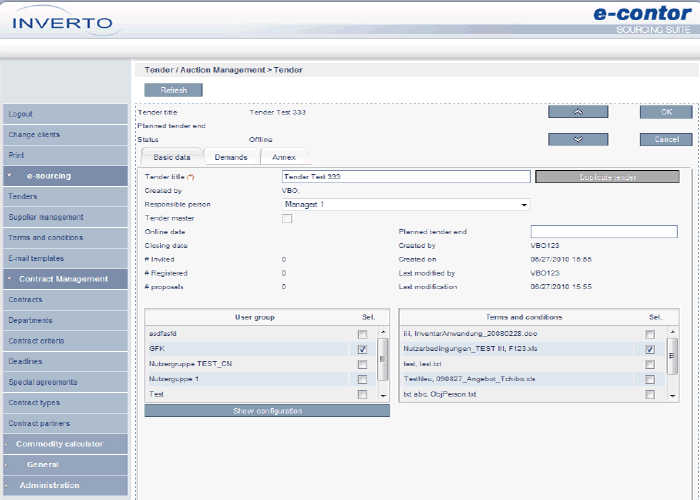
Task: Open the Responsible person dropdown
Action: pyautogui.click(x=406, y=204)
